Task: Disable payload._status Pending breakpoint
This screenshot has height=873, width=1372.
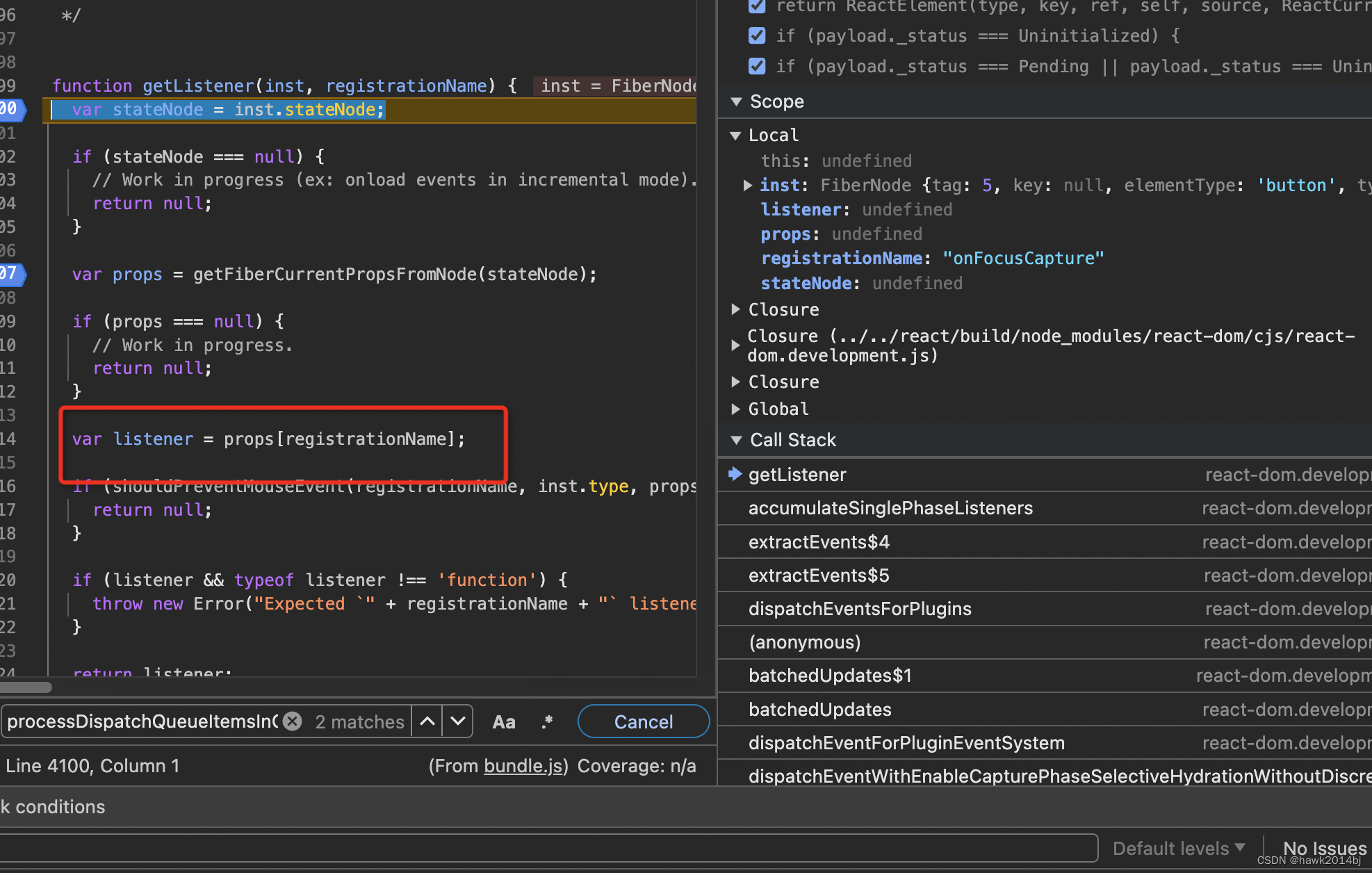Action: click(757, 66)
